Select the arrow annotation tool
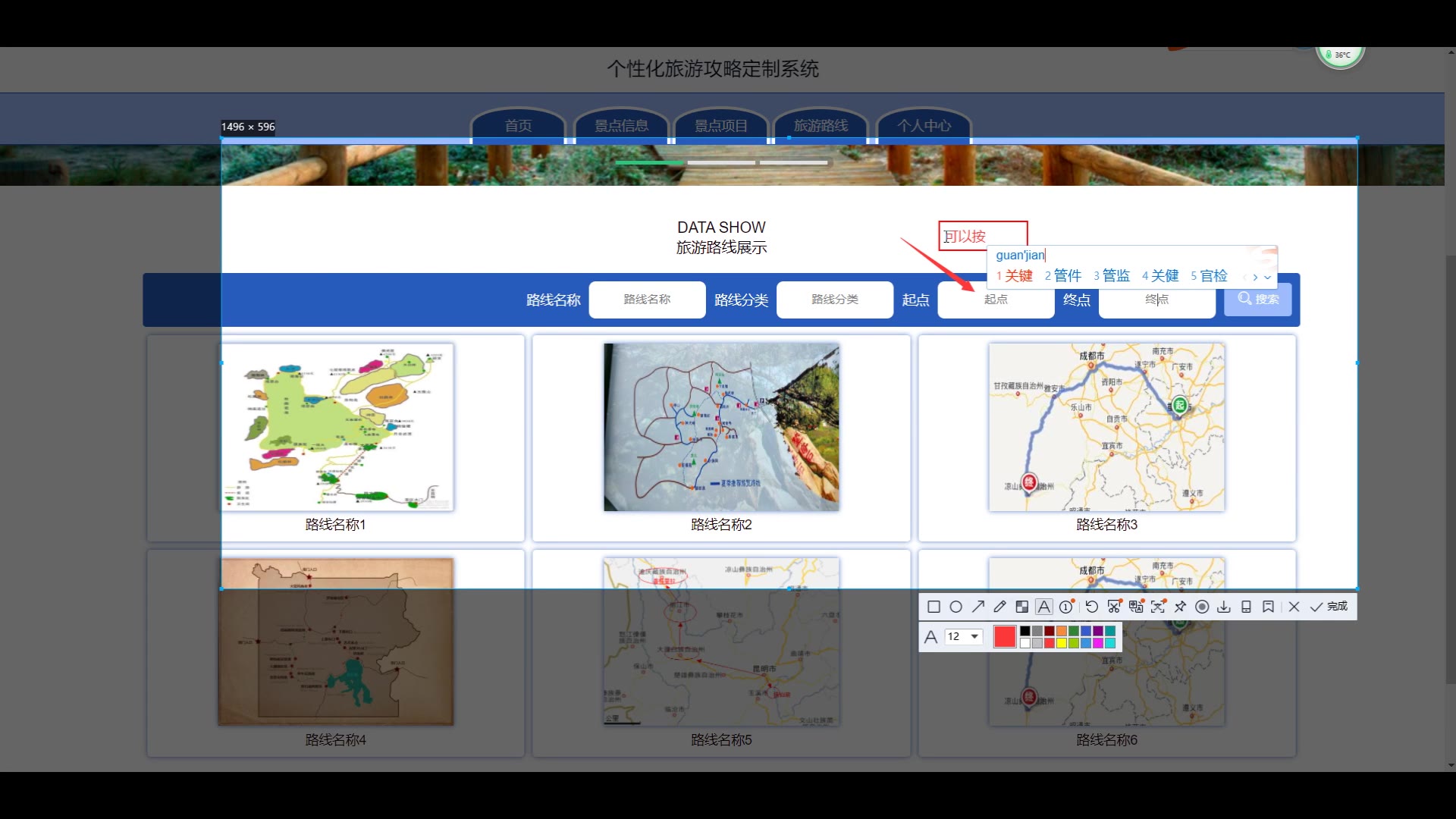This screenshot has width=1456, height=819. (x=978, y=607)
